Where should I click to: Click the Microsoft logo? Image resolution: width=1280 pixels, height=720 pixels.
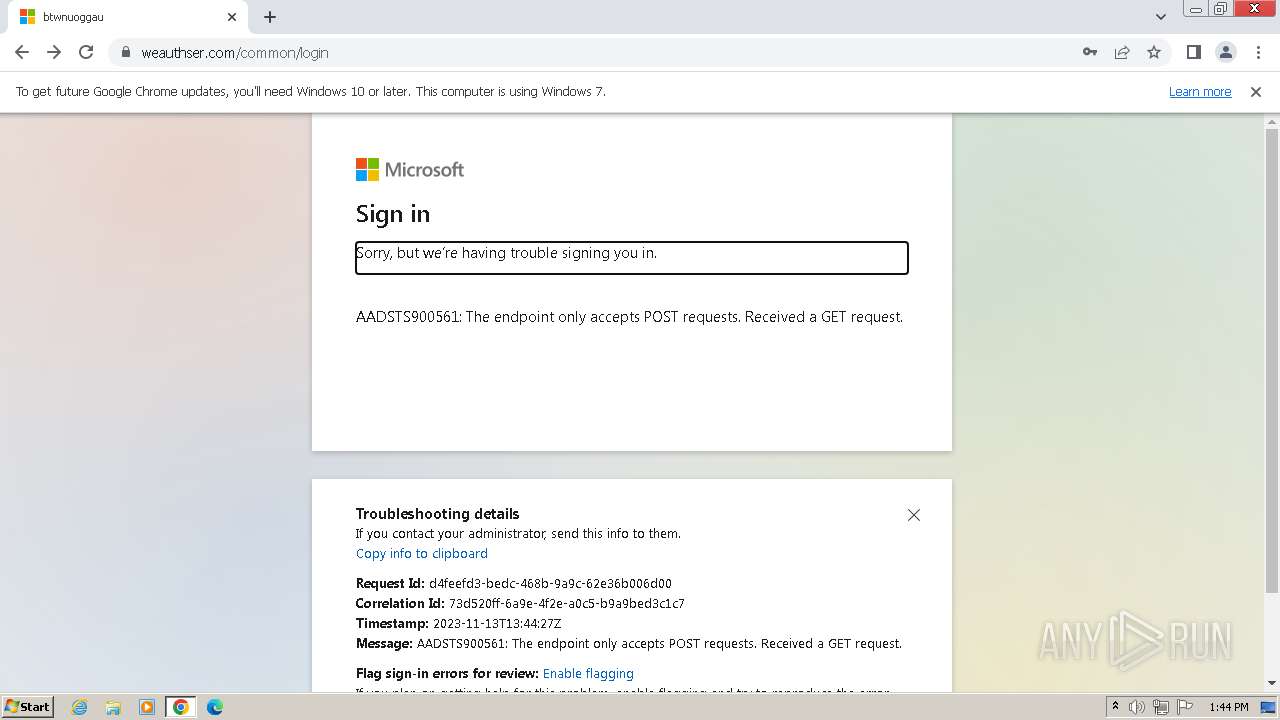click(x=410, y=169)
